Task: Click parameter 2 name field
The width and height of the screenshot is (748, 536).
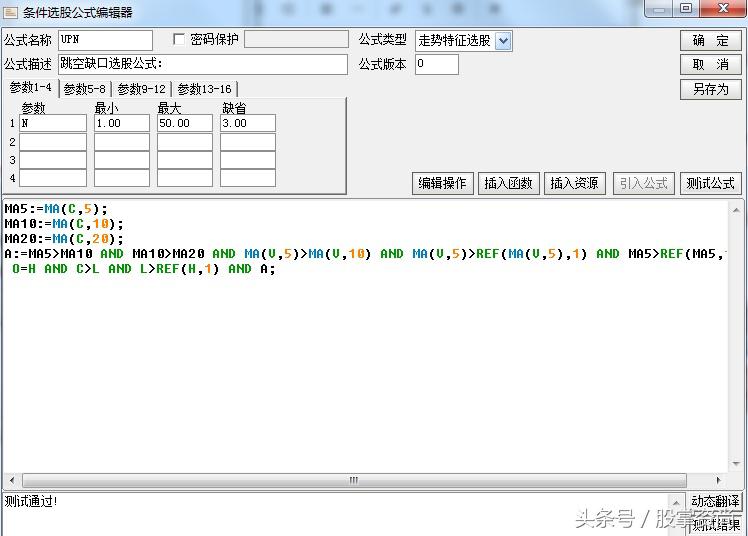Action: click(x=52, y=142)
